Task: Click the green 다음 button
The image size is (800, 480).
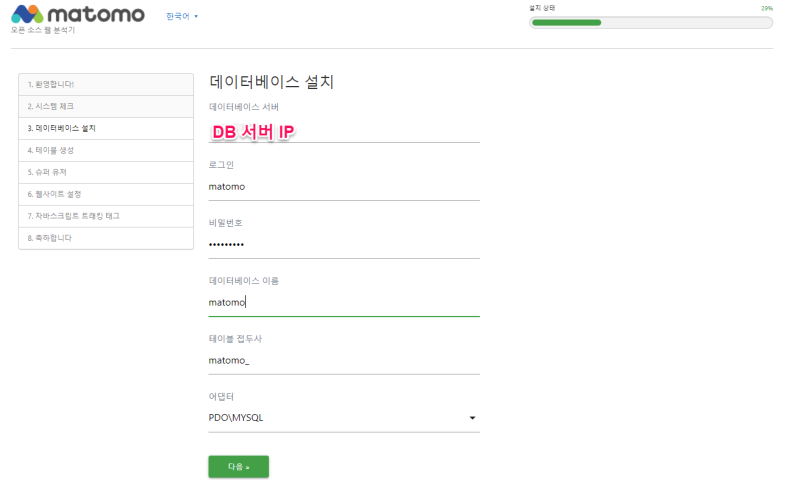Action: [238, 467]
